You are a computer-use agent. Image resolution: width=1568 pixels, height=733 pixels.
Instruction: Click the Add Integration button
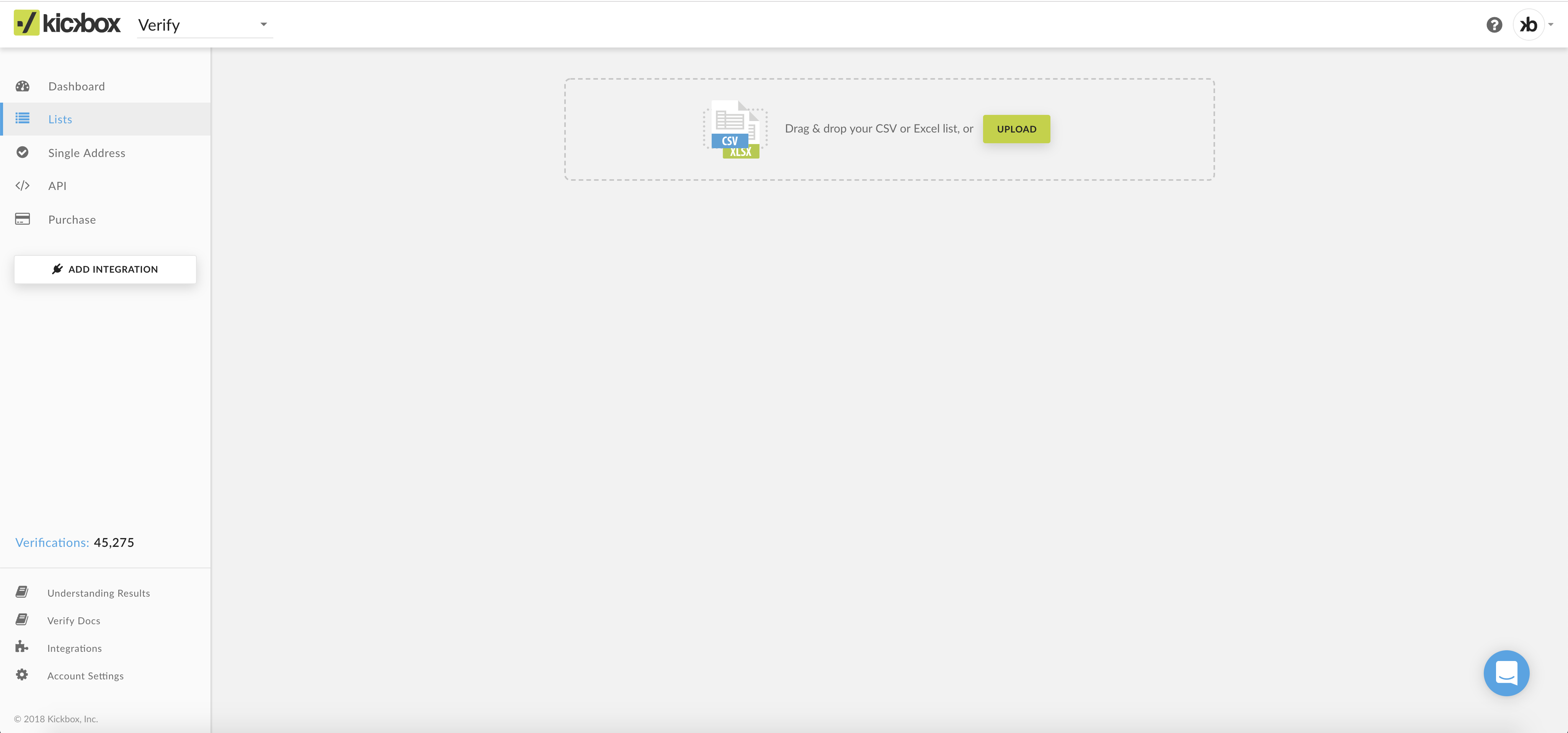click(x=105, y=269)
